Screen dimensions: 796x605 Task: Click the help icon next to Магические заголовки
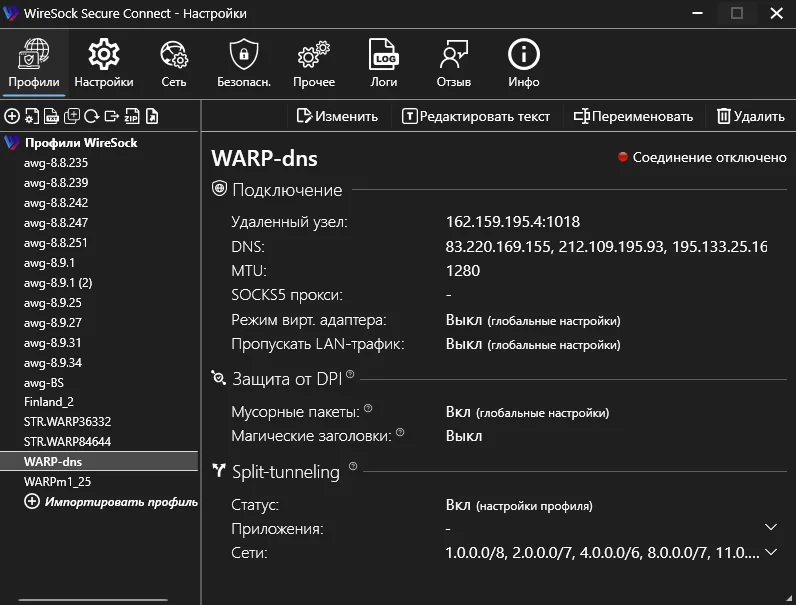point(400,432)
